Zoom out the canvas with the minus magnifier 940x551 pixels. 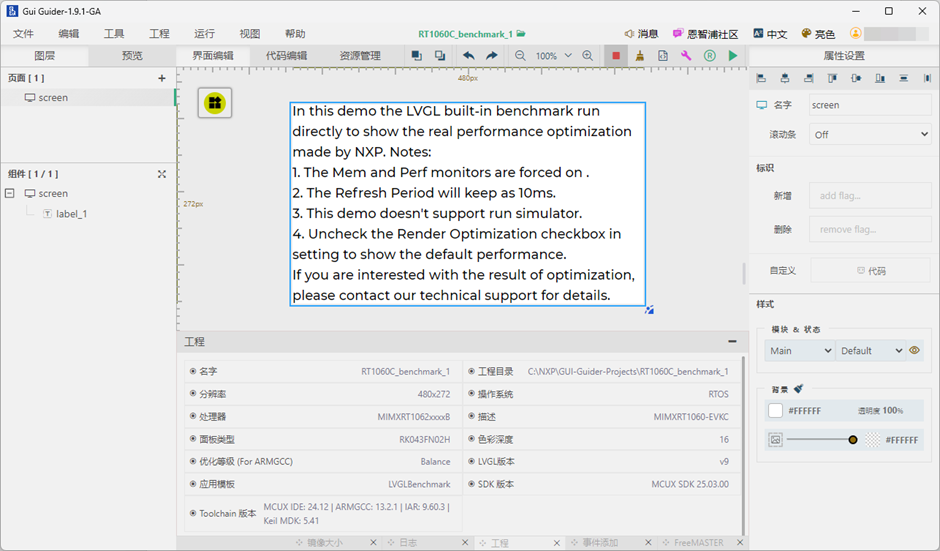click(520, 56)
